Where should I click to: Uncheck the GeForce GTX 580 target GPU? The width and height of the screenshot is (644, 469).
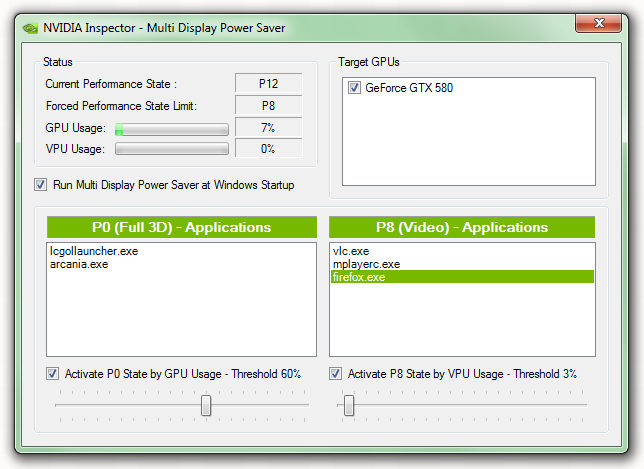click(x=354, y=87)
